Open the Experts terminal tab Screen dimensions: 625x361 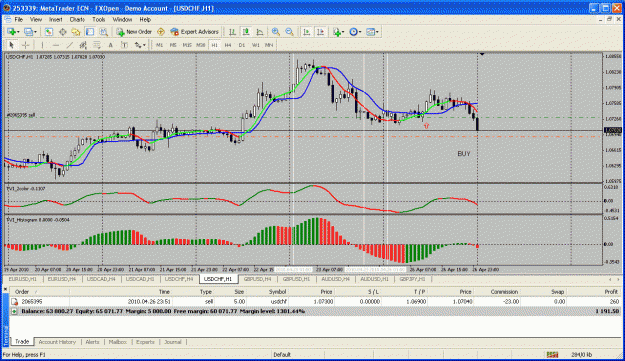[x=145, y=342]
